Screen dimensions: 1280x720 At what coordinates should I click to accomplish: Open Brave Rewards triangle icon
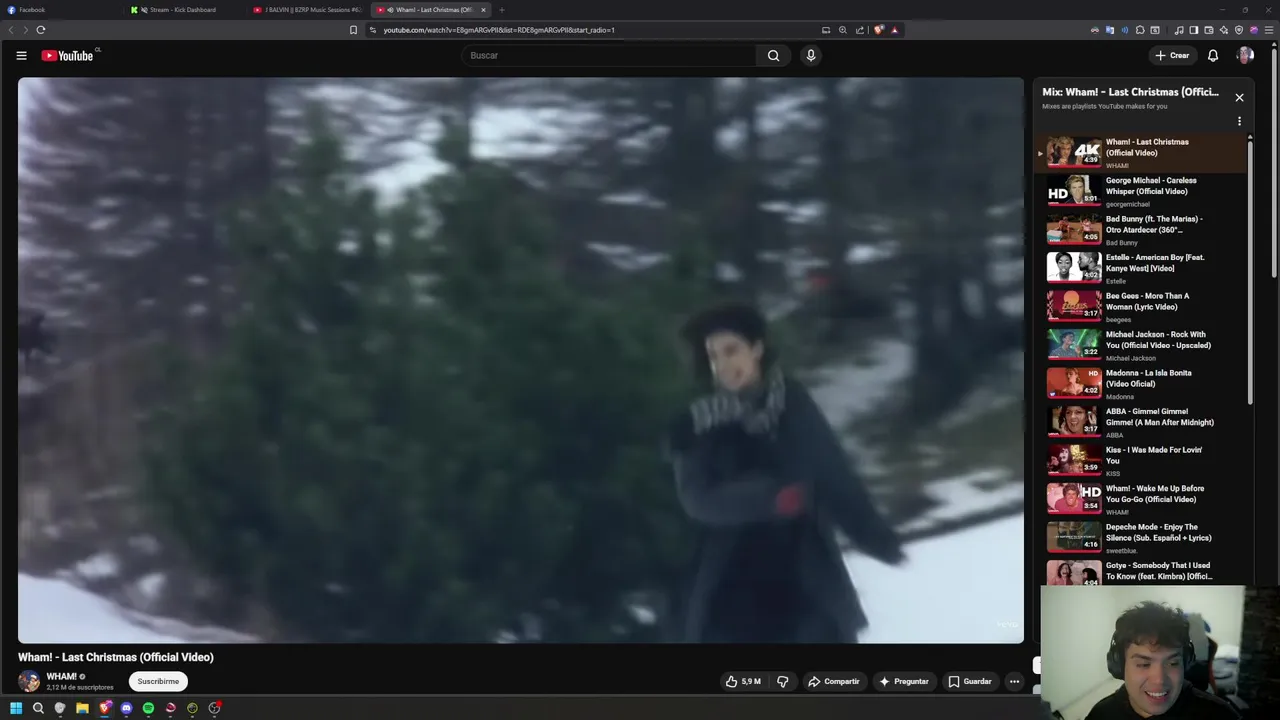pos(894,30)
